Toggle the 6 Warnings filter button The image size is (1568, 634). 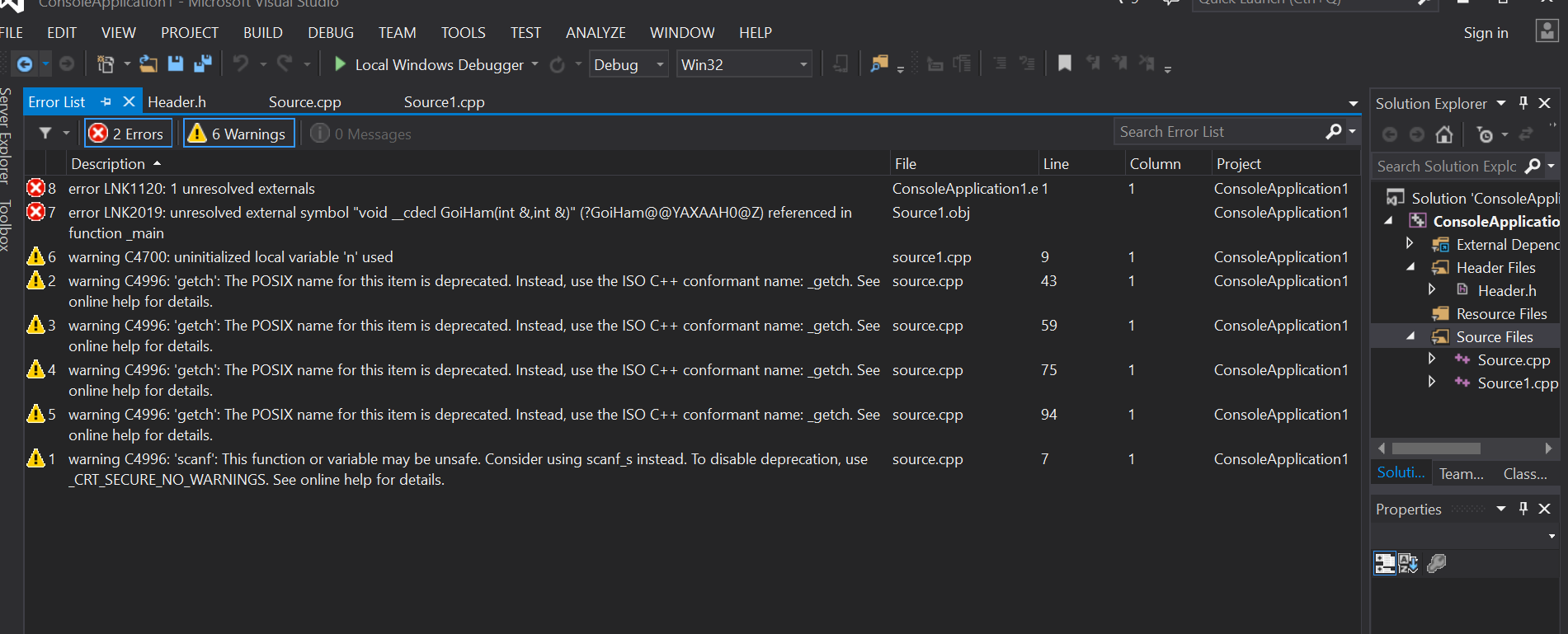(239, 134)
